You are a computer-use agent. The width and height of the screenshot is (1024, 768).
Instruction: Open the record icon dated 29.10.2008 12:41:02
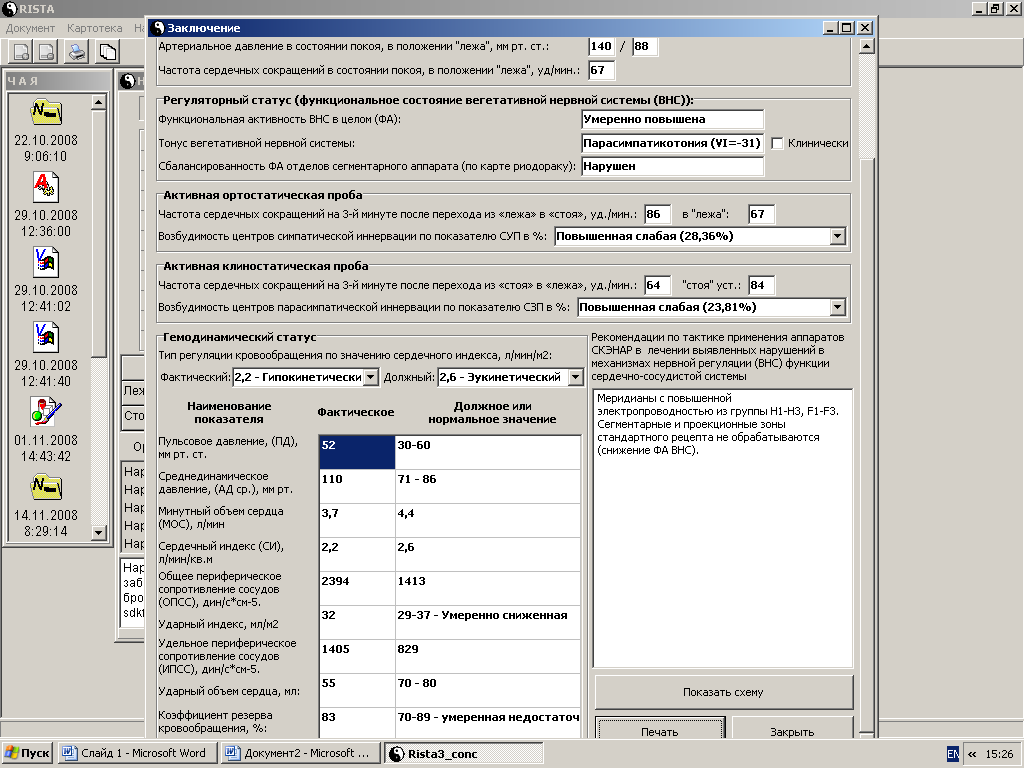46,263
